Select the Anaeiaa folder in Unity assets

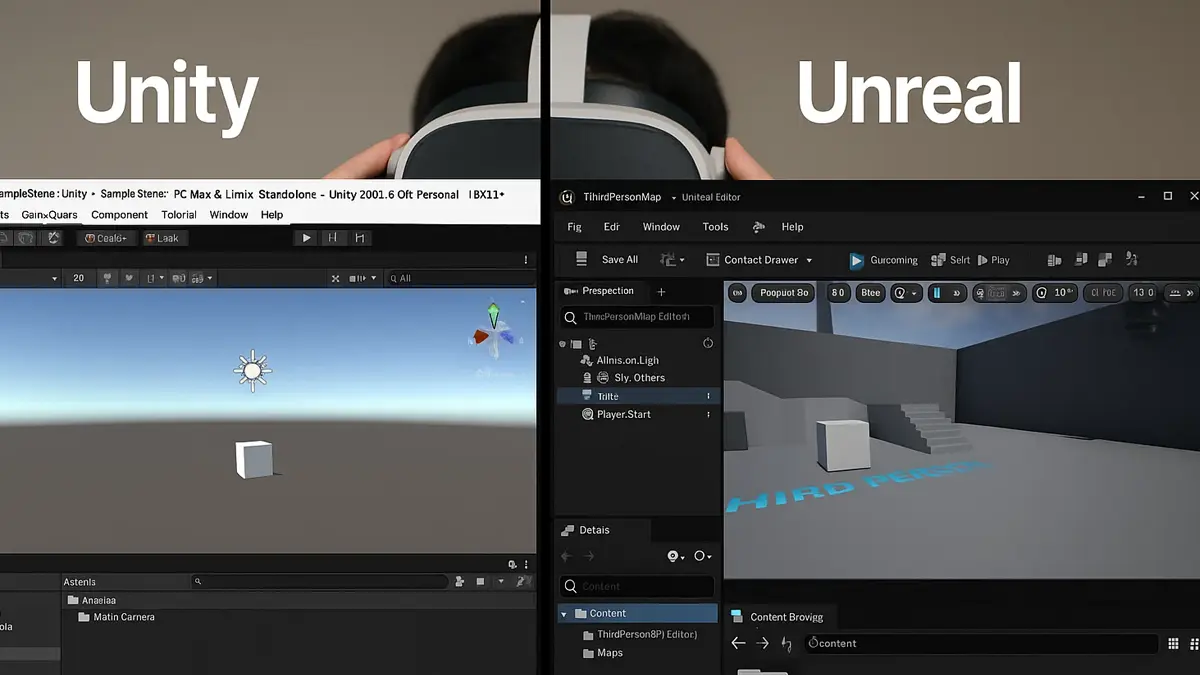91,600
